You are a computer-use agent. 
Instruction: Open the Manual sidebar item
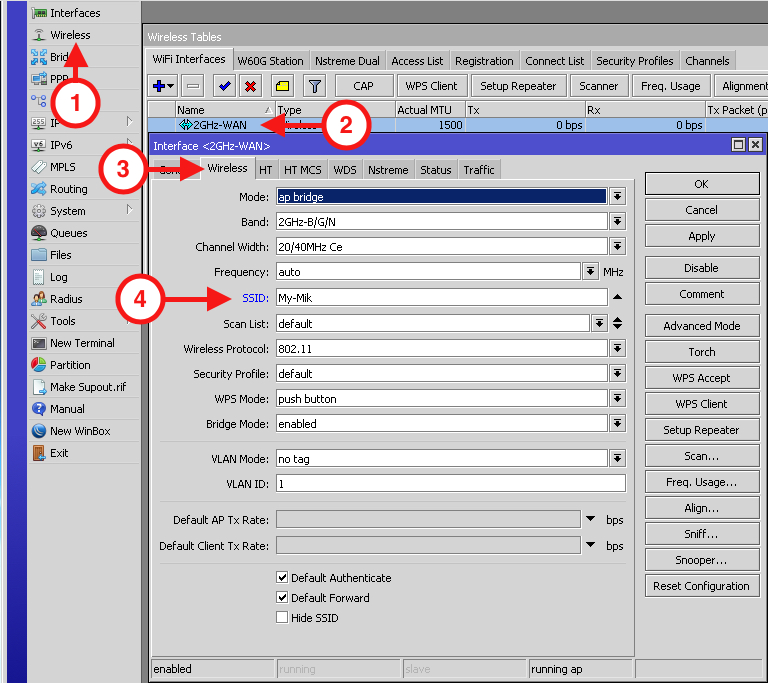(x=84, y=409)
